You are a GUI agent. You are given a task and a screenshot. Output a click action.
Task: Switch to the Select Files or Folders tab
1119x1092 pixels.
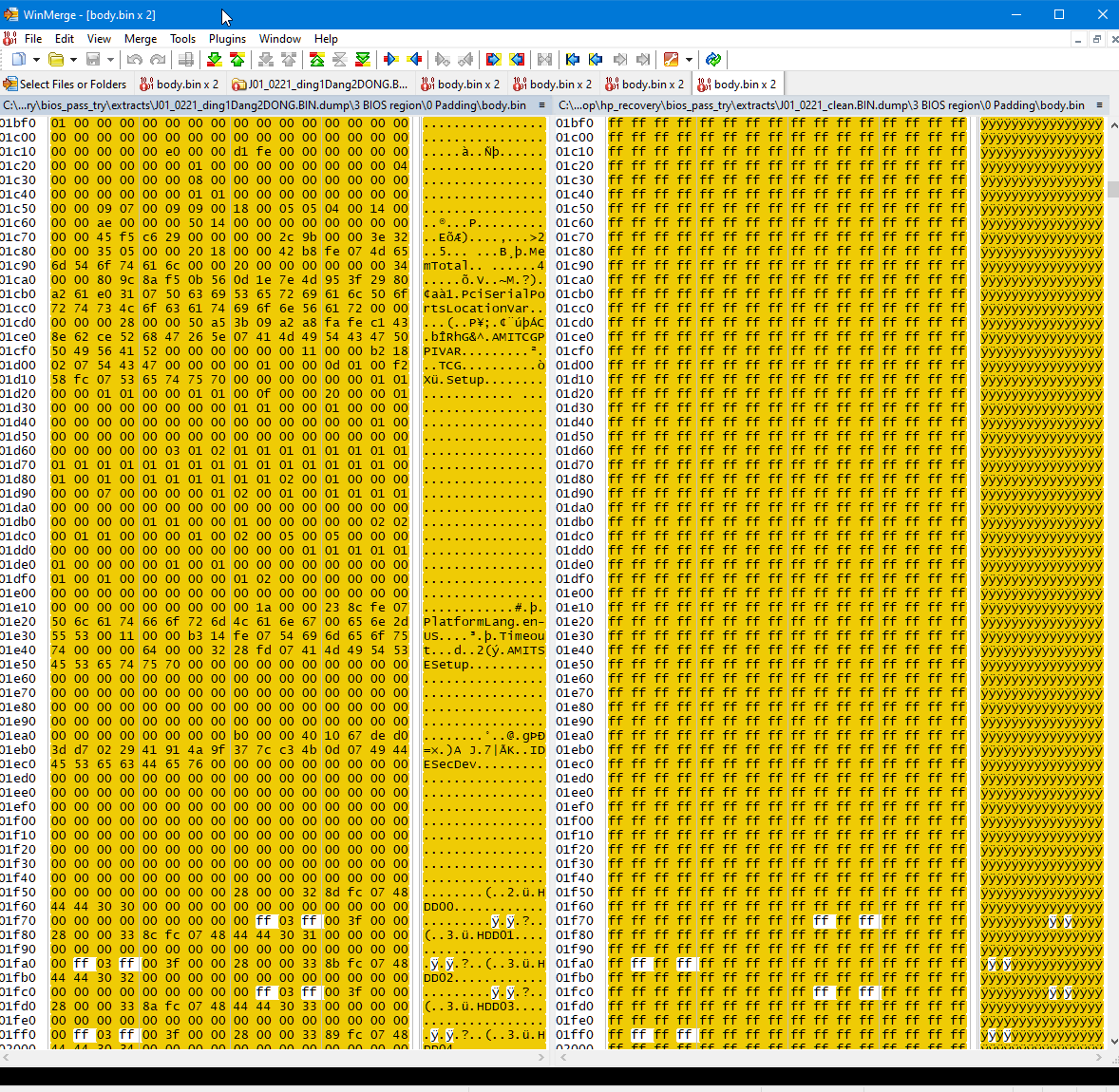click(65, 85)
